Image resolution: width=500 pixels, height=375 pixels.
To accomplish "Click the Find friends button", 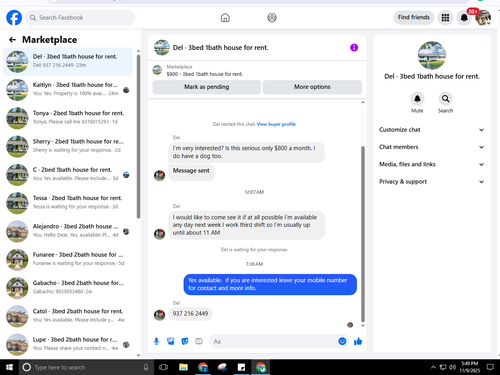I will tap(414, 17).
